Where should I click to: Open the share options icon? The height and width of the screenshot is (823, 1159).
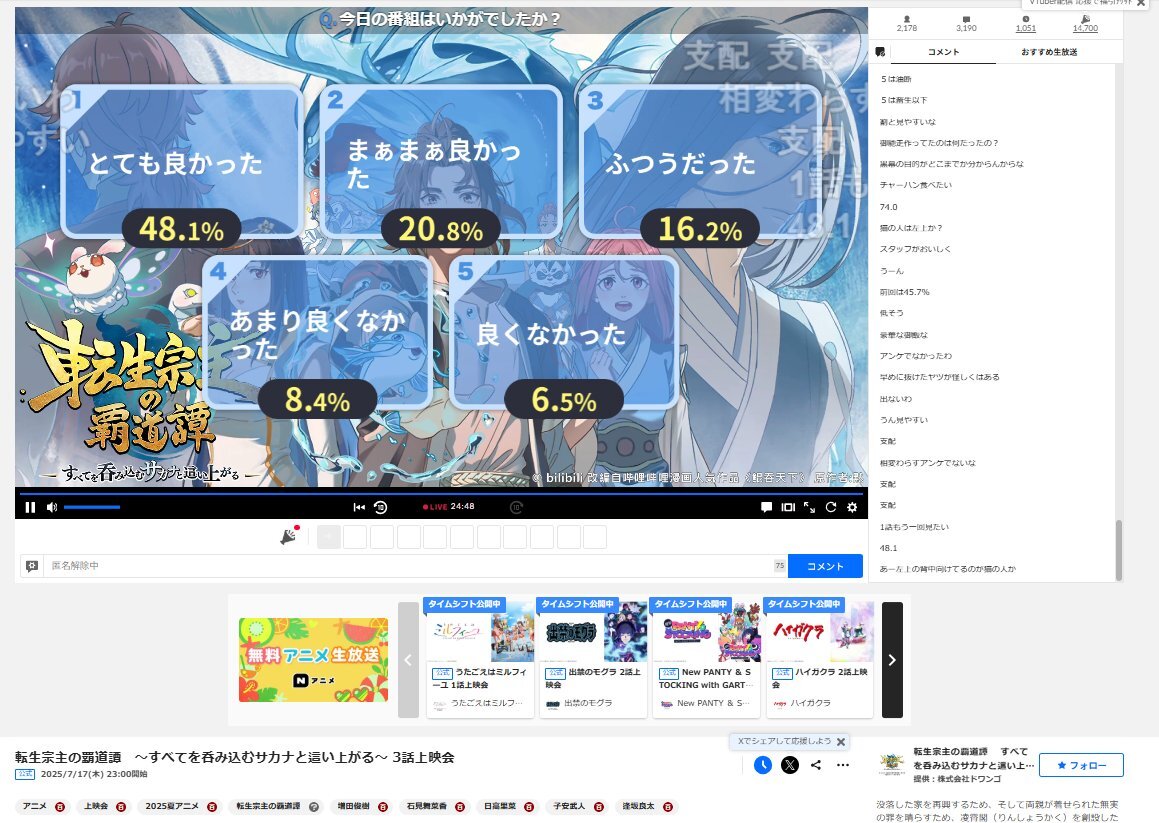pyautogui.click(x=816, y=765)
